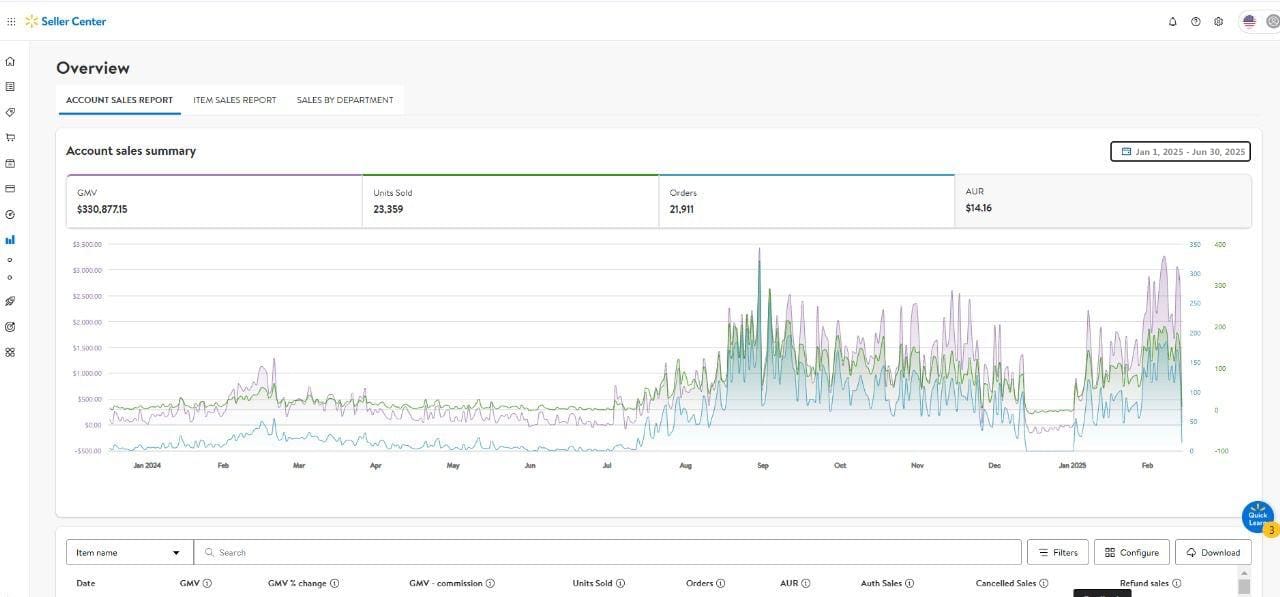
Task: Switch to Item Sales Report tab
Action: tap(234, 100)
